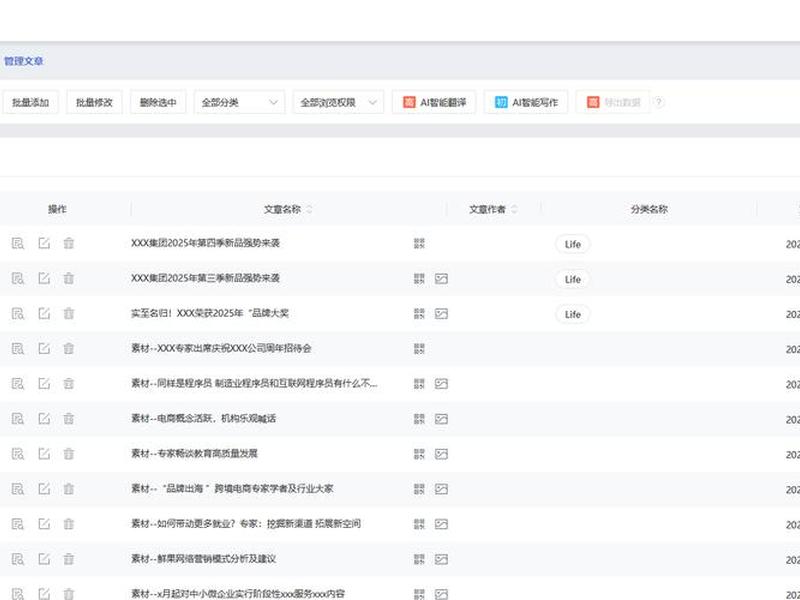This screenshot has height=600, width=800.
Task: Edit the XXX集团2025年第四季新品 article
Action: pos(44,243)
